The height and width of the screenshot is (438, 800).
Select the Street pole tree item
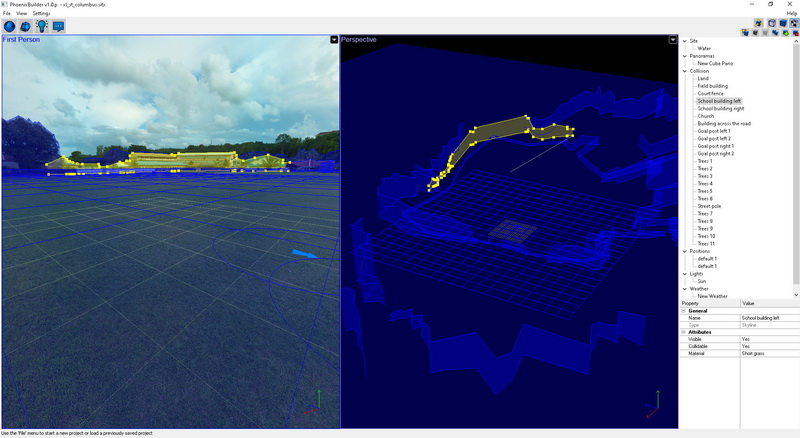pyautogui.click(x=709, y=206)
